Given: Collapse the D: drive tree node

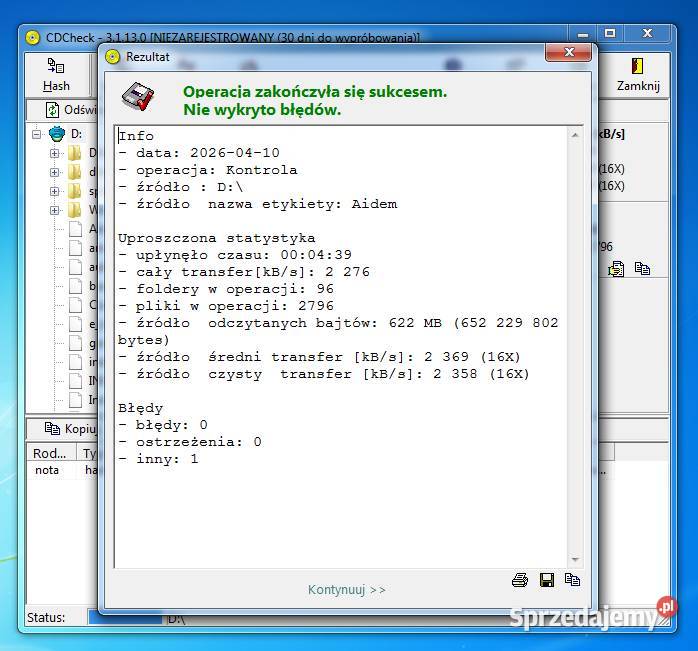Looking at the screenshot, I should click(x=37, y=134).
